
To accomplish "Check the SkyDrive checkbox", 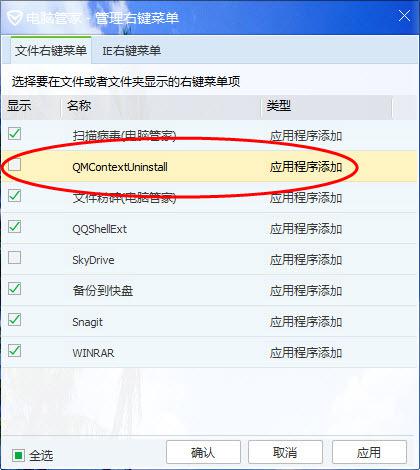I will [x=15, y=258].
